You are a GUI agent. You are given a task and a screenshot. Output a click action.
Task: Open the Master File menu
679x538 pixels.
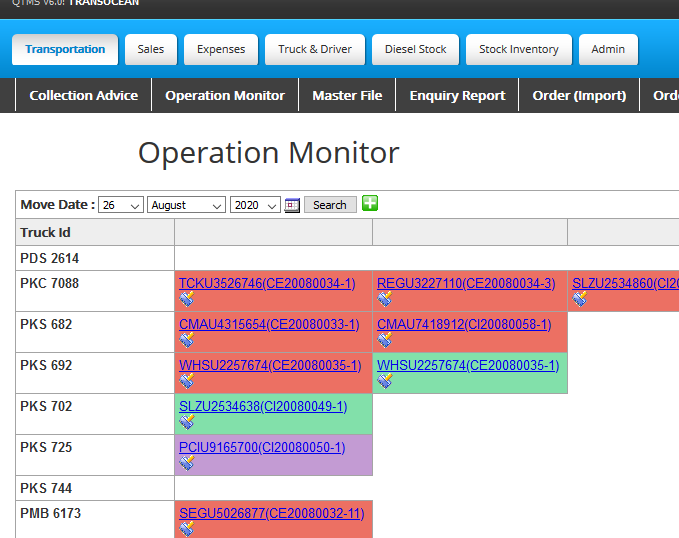point(347,96)
